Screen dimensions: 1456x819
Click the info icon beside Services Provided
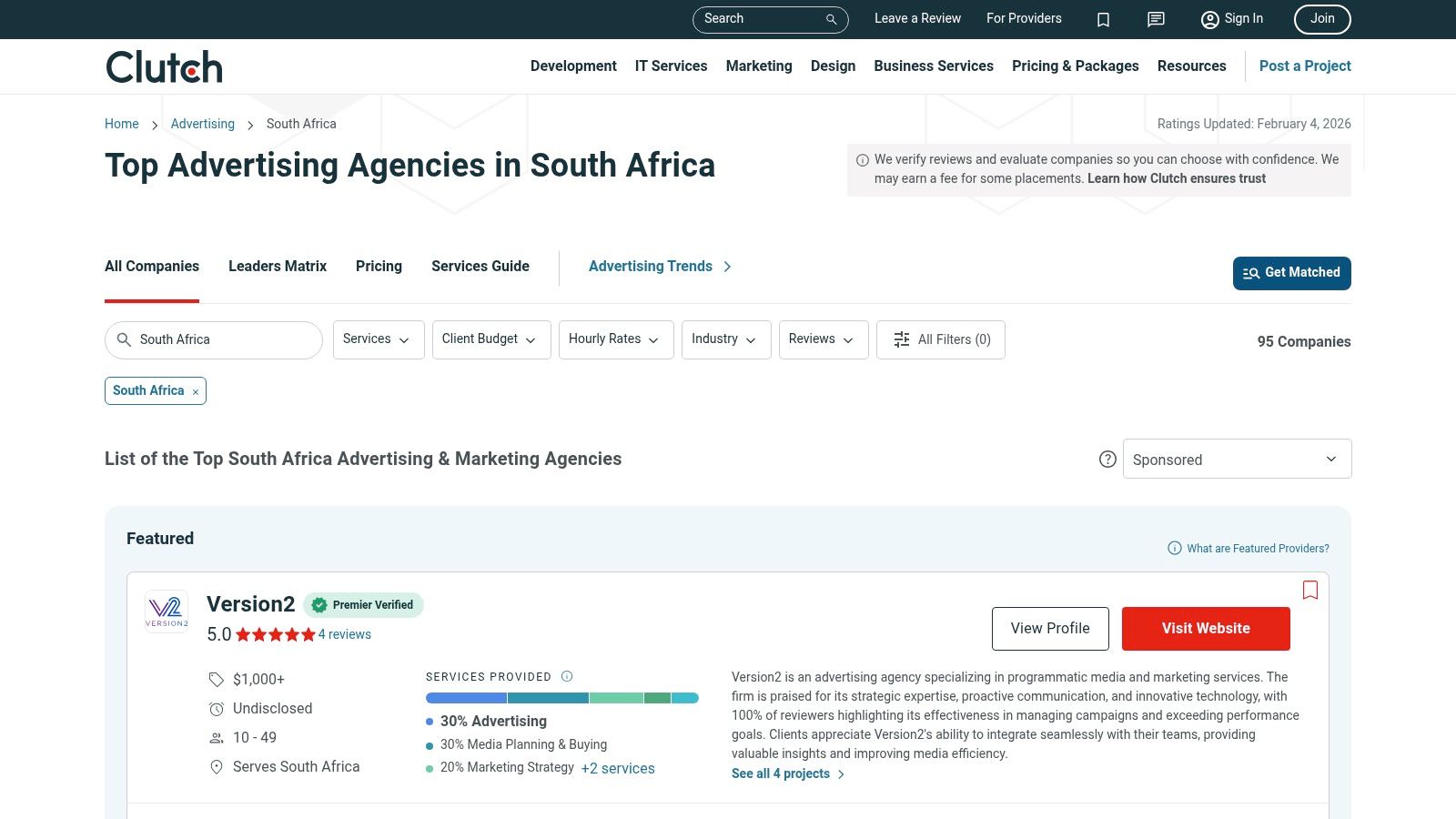566,676
